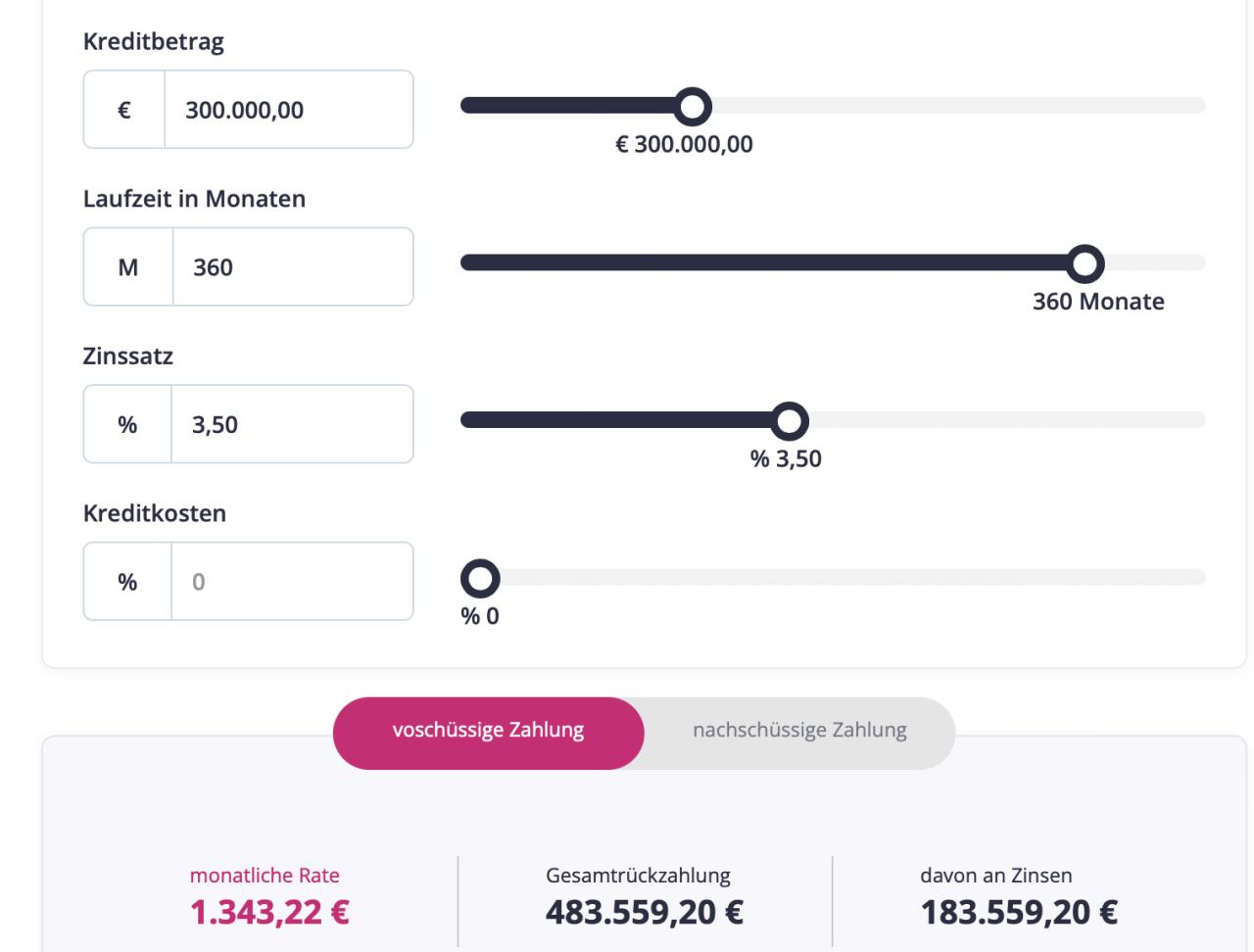Click the M prefix in Laufzeit field
Image resolution: width=1254 pixels, height=952 pixels.
point(128,267)
